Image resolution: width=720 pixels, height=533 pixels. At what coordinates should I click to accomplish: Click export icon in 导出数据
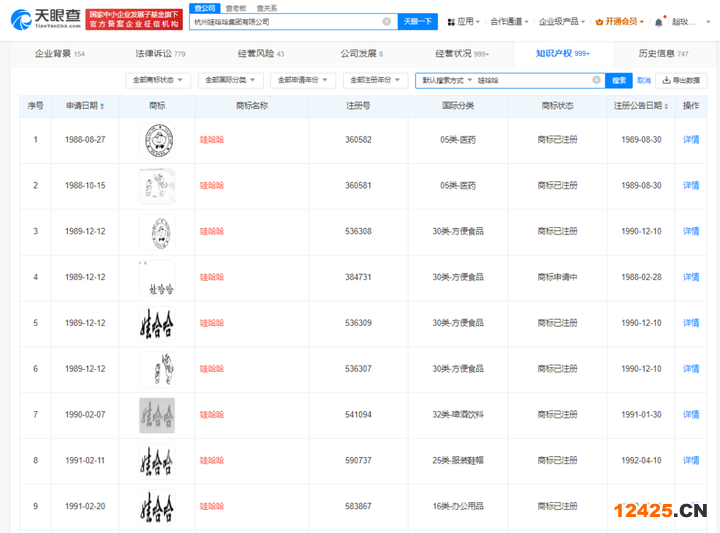[x=666, y=80]
